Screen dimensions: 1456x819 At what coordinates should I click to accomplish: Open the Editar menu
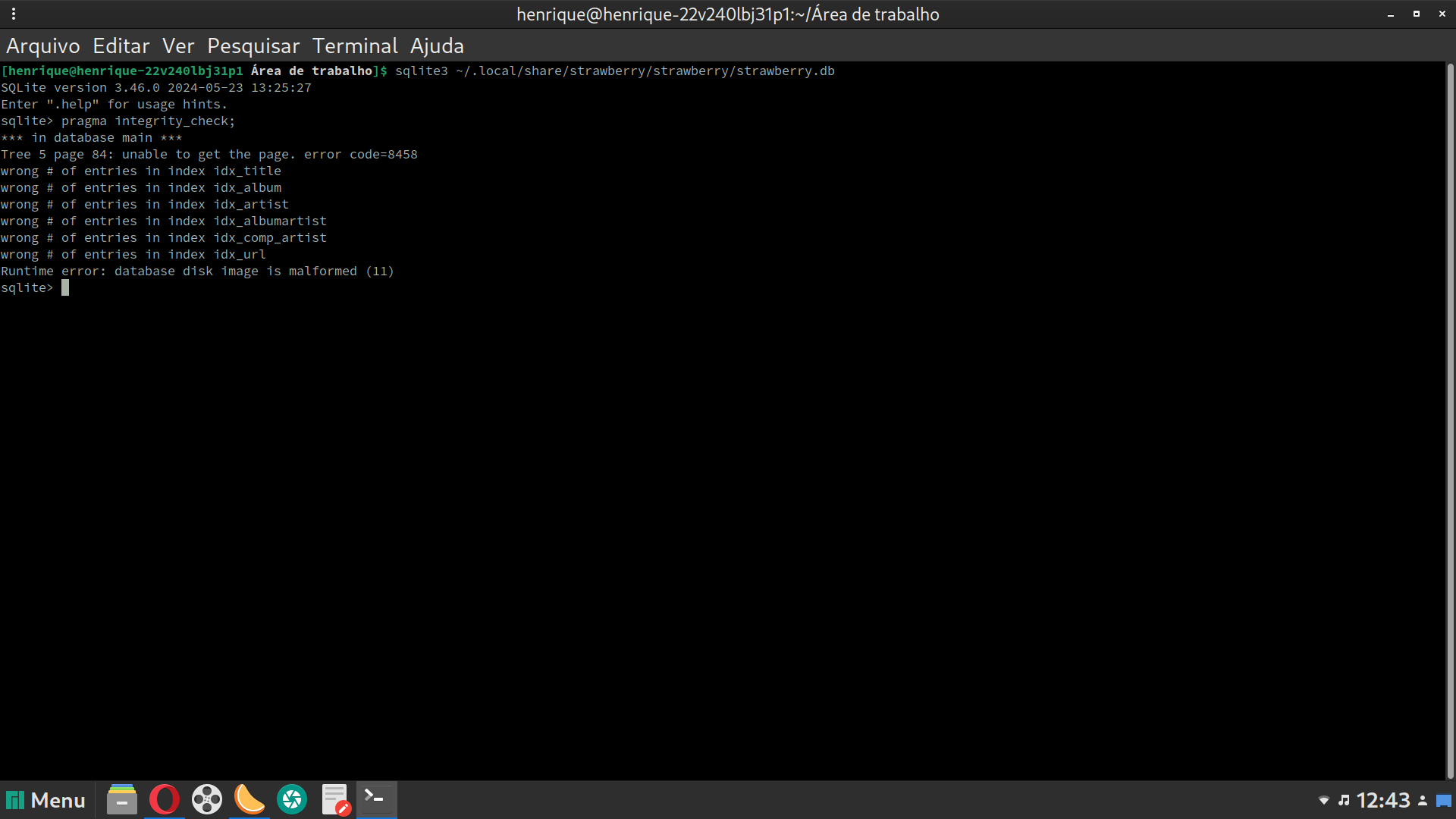pos(121,46)
